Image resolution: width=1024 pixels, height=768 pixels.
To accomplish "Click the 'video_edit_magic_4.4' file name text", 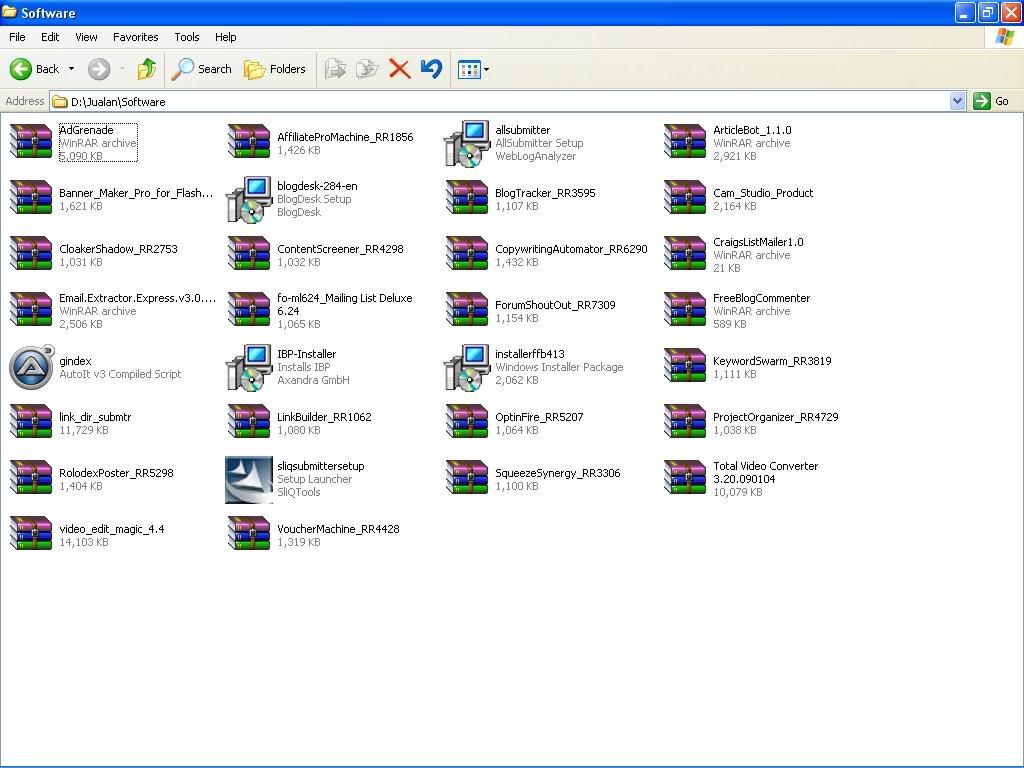I will (112, 529).
